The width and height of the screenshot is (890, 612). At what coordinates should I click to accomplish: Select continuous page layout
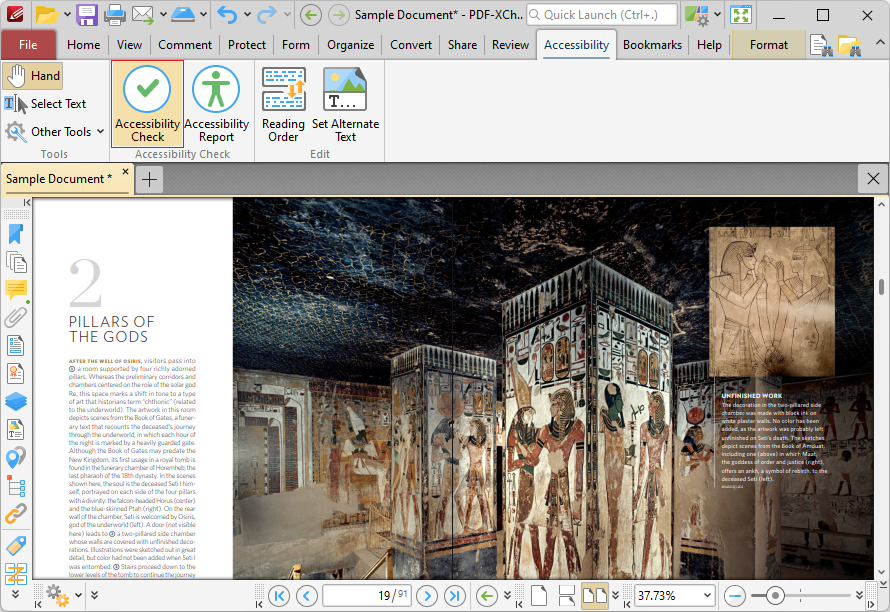point(566,596)
